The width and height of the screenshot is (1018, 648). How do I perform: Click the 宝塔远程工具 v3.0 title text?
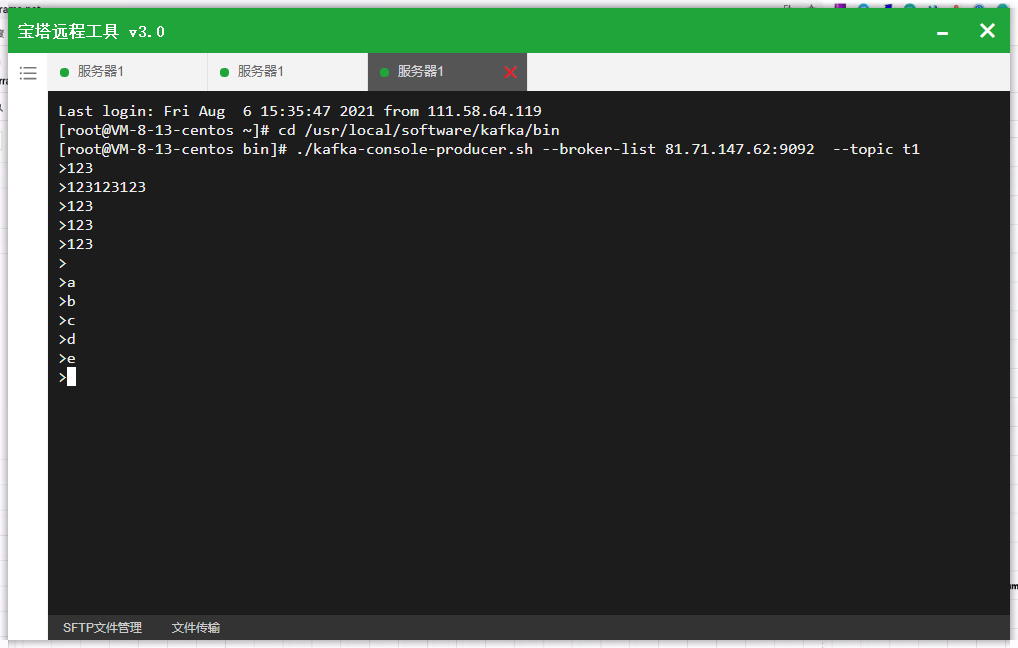[x=91, y=31]
